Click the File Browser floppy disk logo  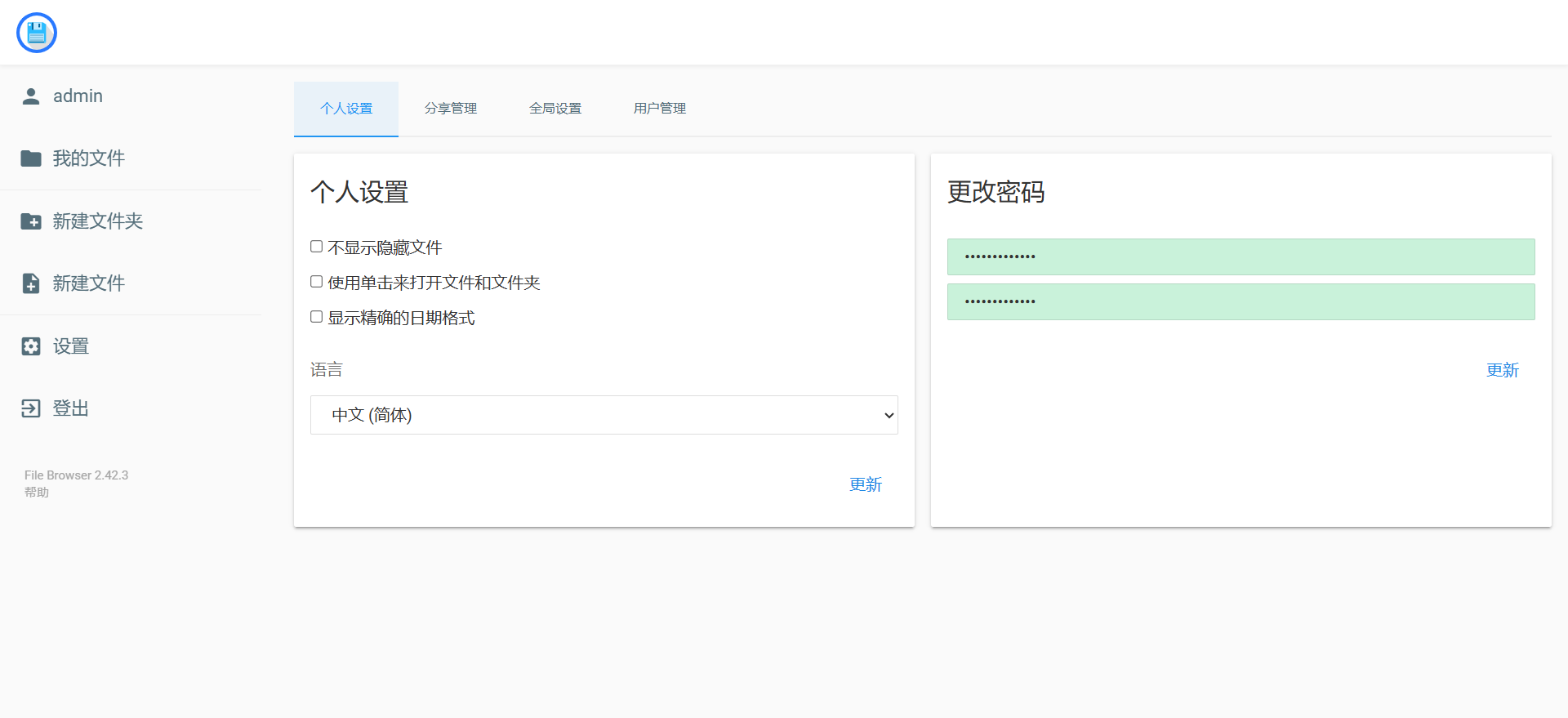pyautogui.click(x=37, y=33)
